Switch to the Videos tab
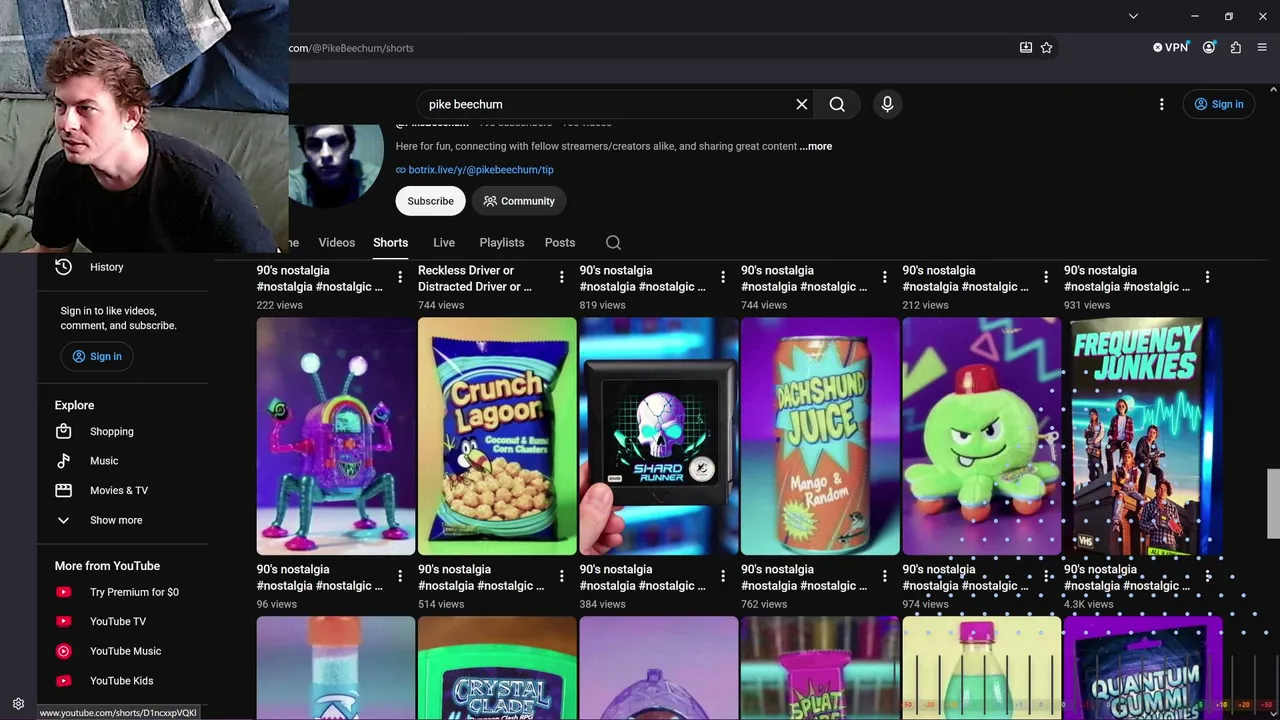This screenshot has height=720, width=1280. [337, 243]
